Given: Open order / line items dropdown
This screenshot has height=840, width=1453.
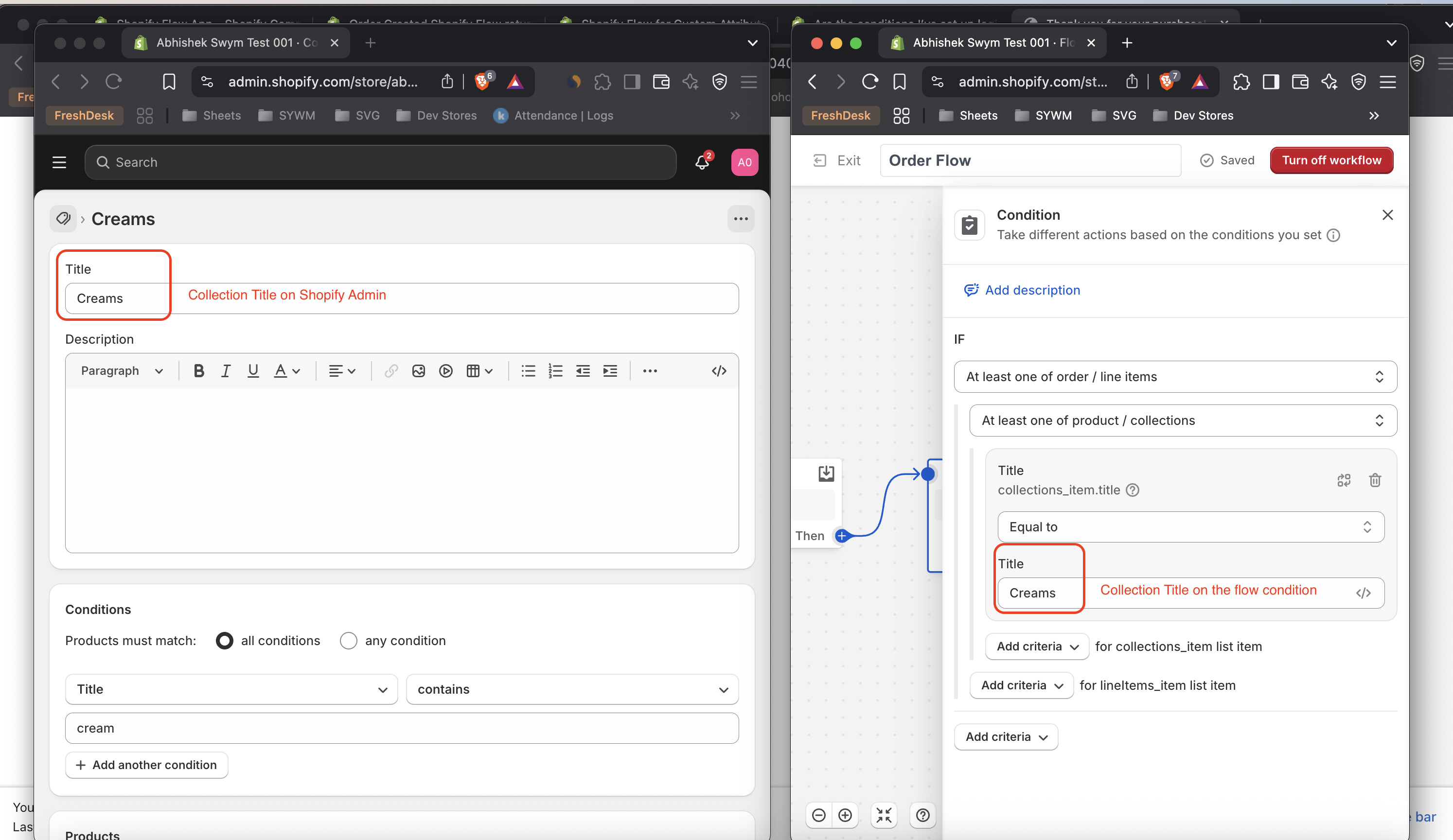Looking at the screenshot, I should tap(1175, 376).
